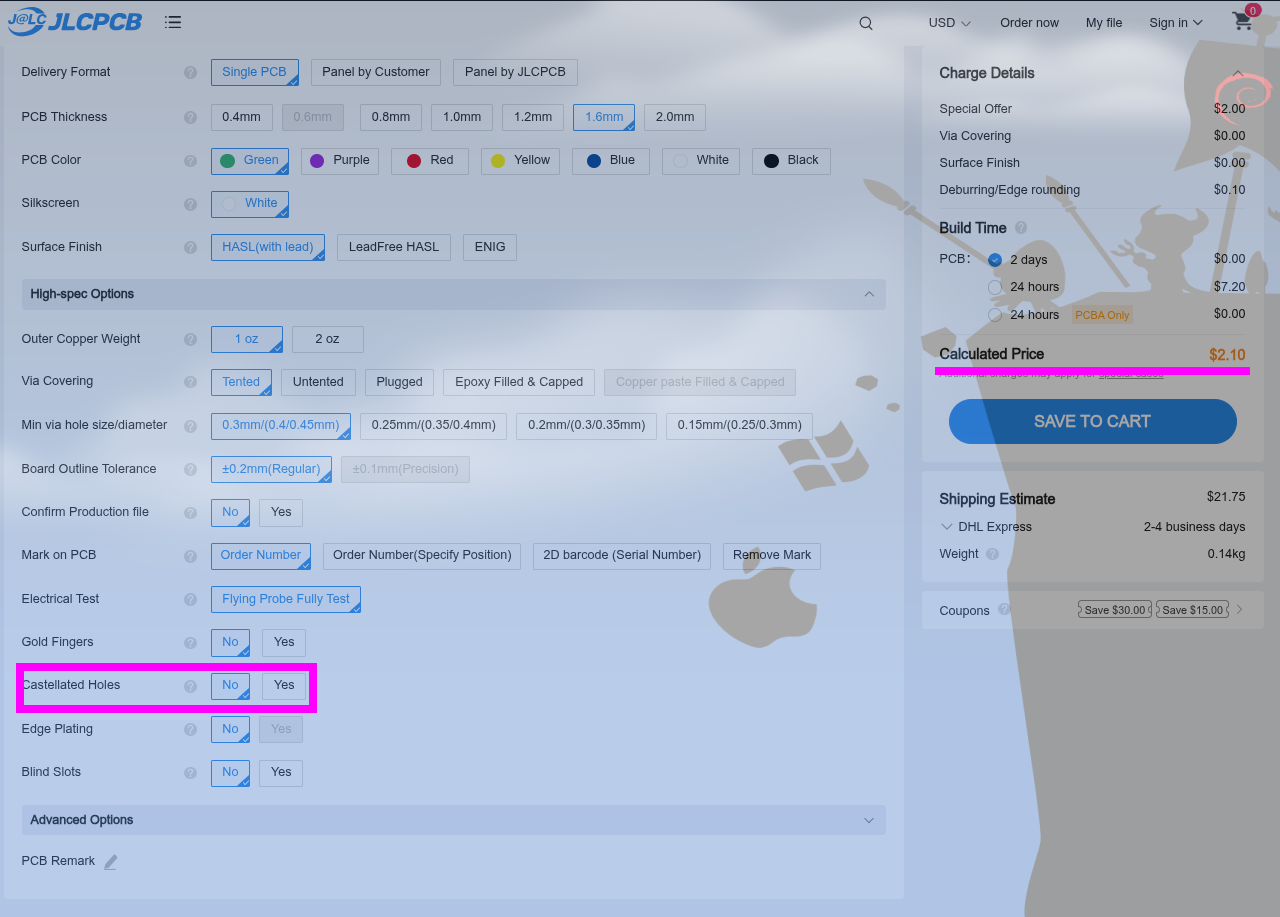The image size is (1280, 917).
Task: Set Castellated Holes to Yes
Action: click(x=284, y=686)
